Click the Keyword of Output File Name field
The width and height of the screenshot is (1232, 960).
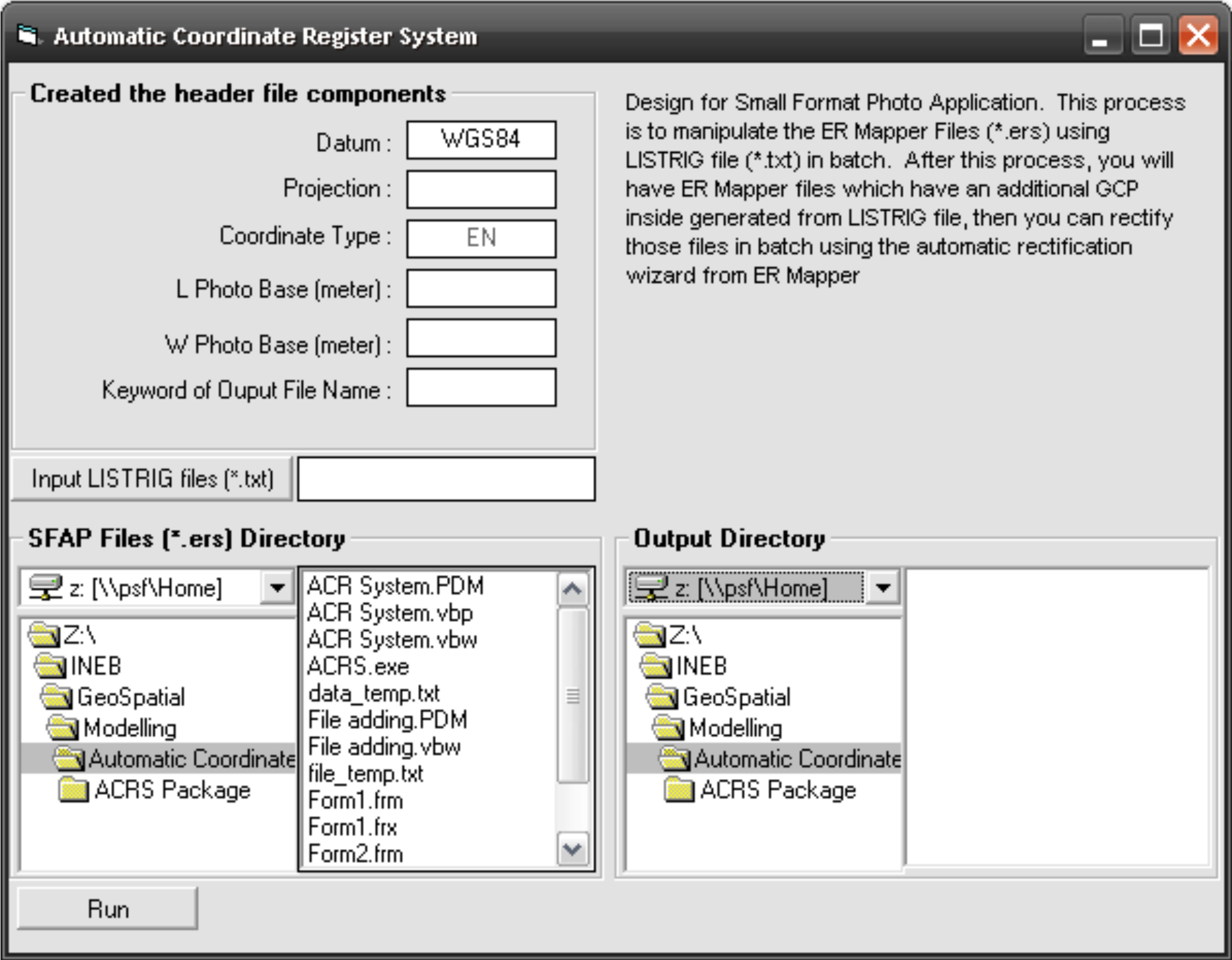[481, 388]
